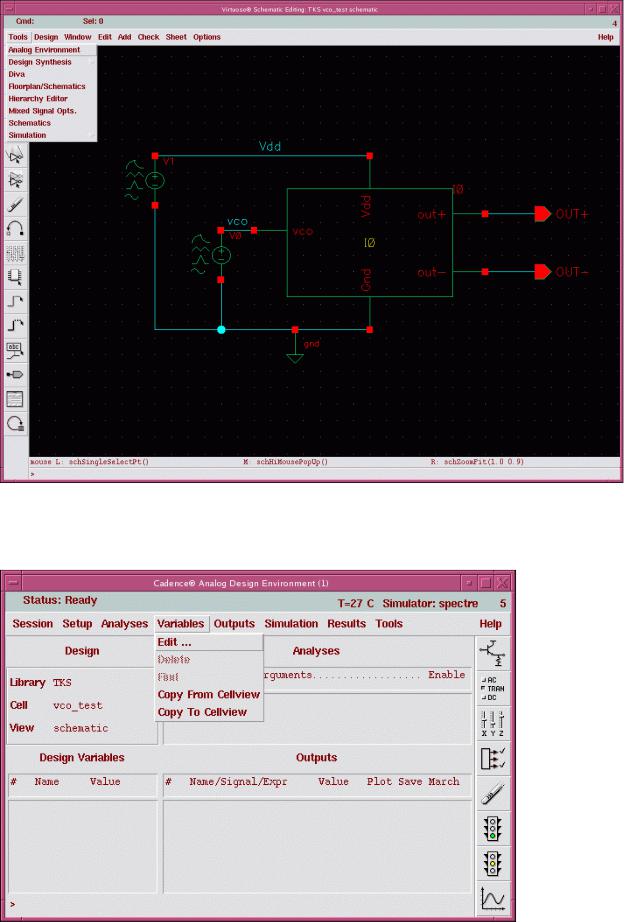The height and width of the screenshot is (922, 624).
Task: Open Tools menu in Analog Design Environment
Action: (389, 623)
